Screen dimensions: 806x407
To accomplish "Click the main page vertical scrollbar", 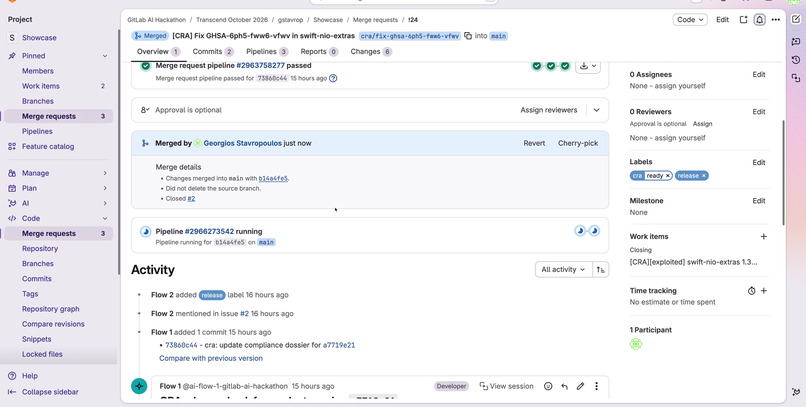I will [783, 172].
